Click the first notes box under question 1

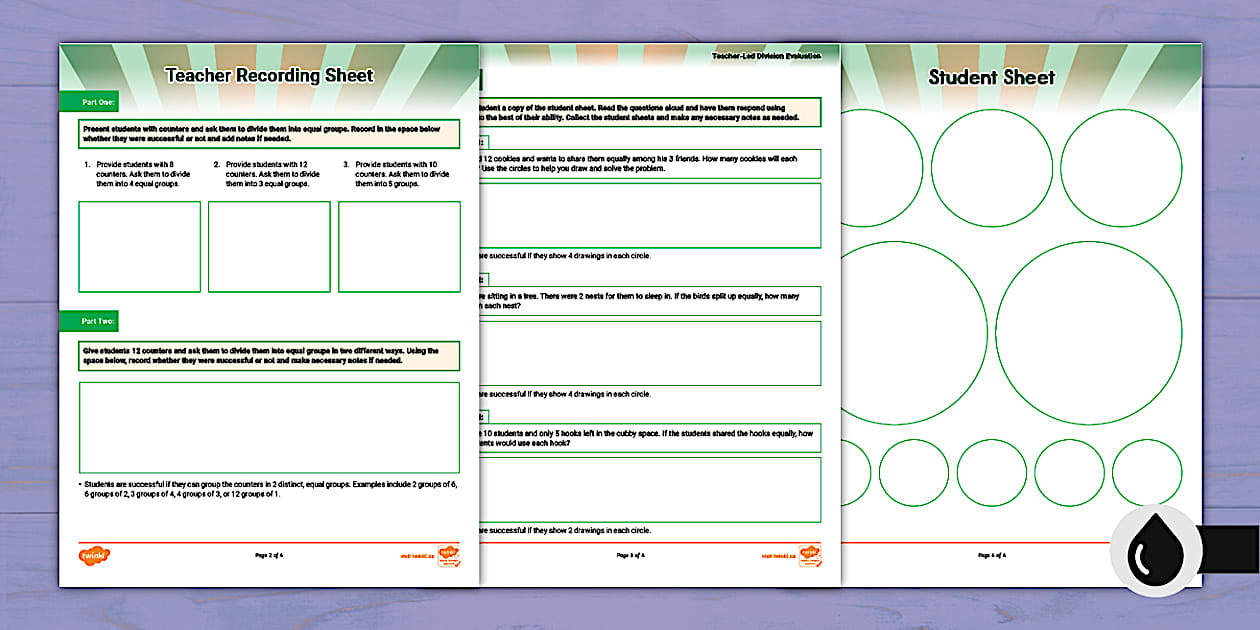[139, 247]
